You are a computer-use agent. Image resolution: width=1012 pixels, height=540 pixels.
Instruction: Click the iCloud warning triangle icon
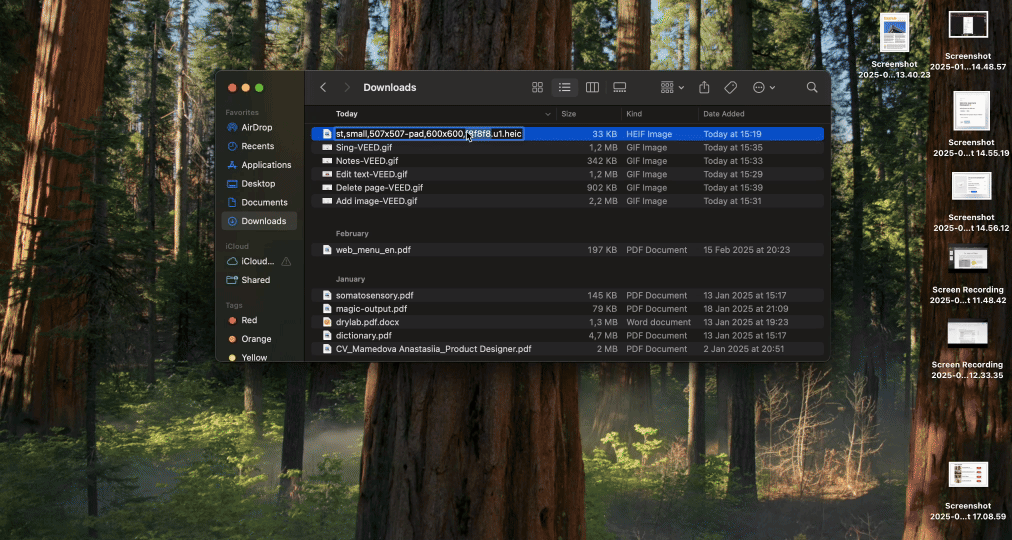[286, 261]
